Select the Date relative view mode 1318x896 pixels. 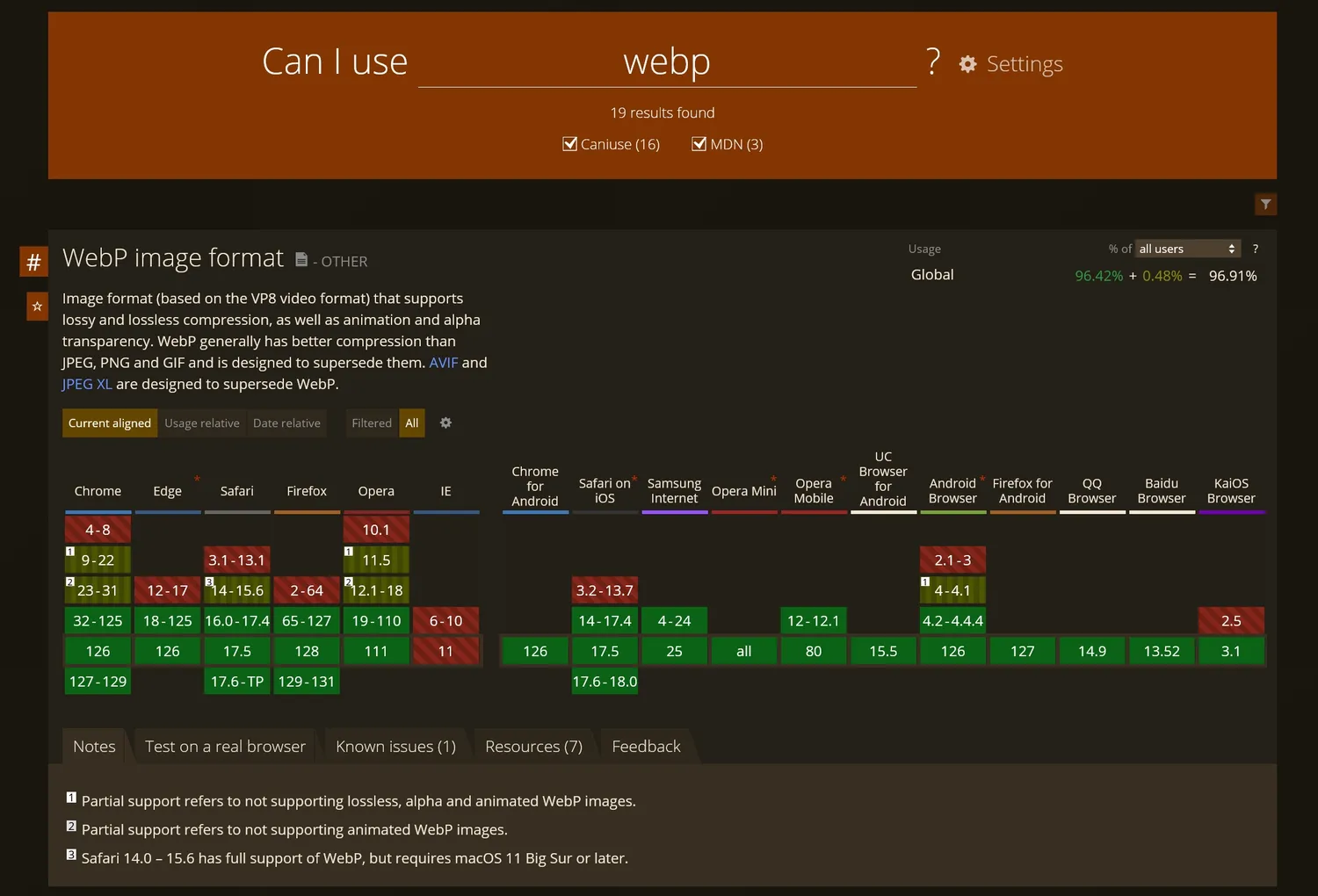pos(286,423)
